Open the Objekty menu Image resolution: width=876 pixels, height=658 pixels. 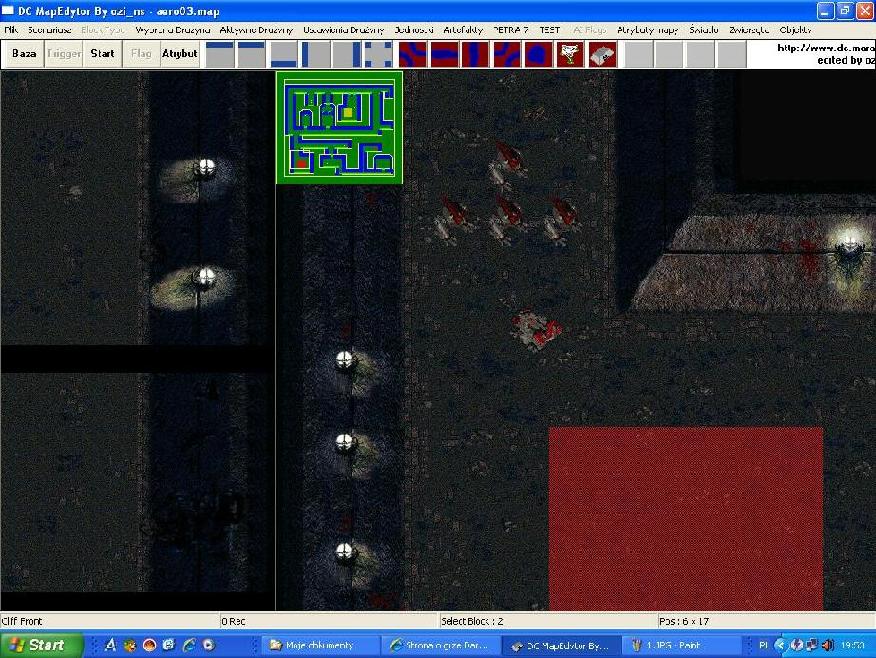(x=795, y=30)
